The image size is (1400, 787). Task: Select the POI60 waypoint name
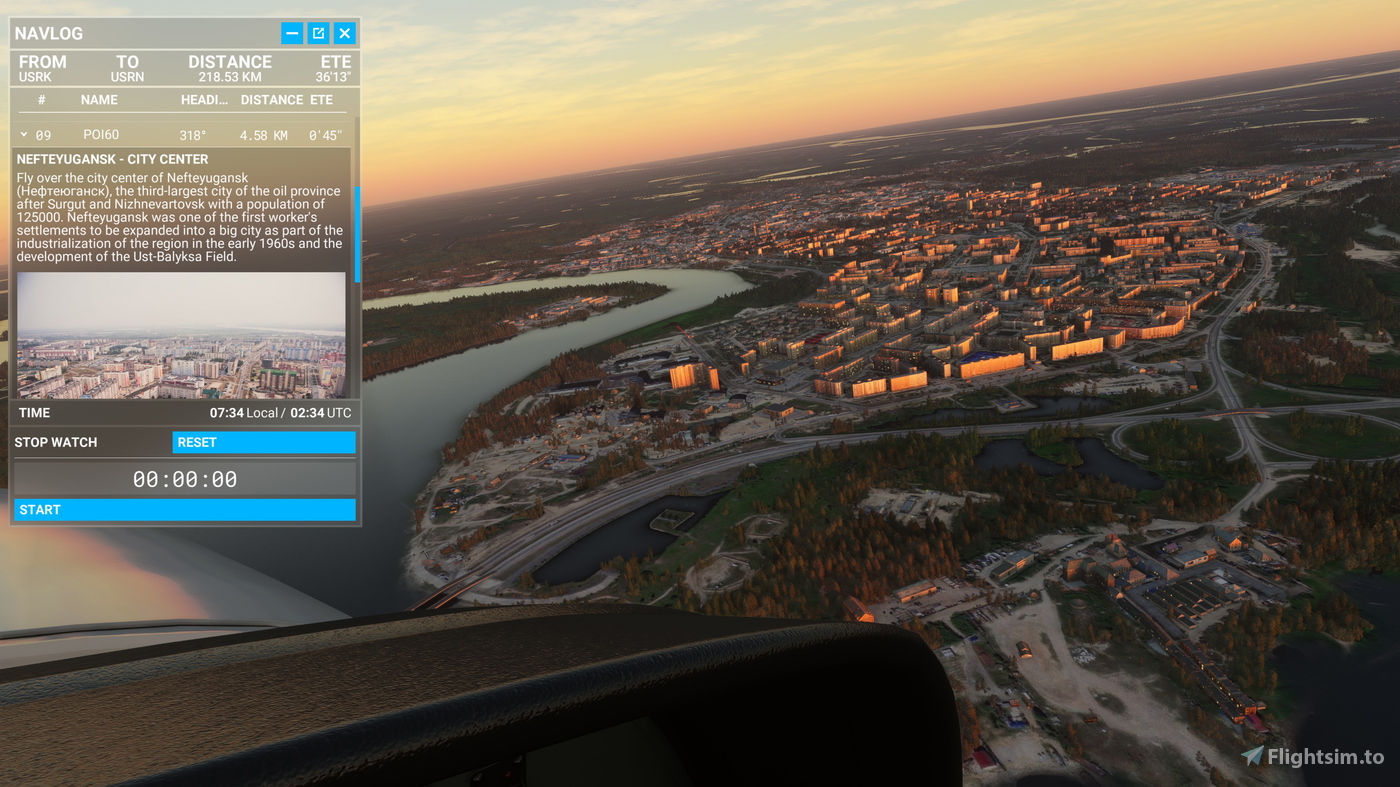click(101, 135)
